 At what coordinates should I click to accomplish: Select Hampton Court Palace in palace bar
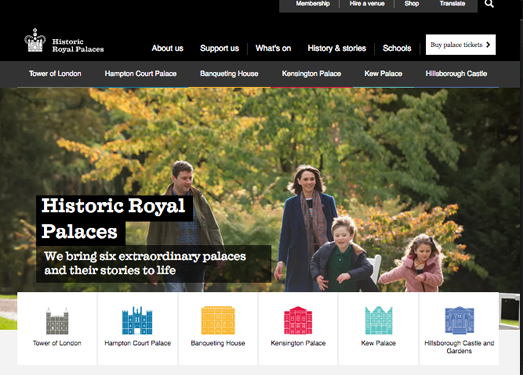[x=140, y=74]
